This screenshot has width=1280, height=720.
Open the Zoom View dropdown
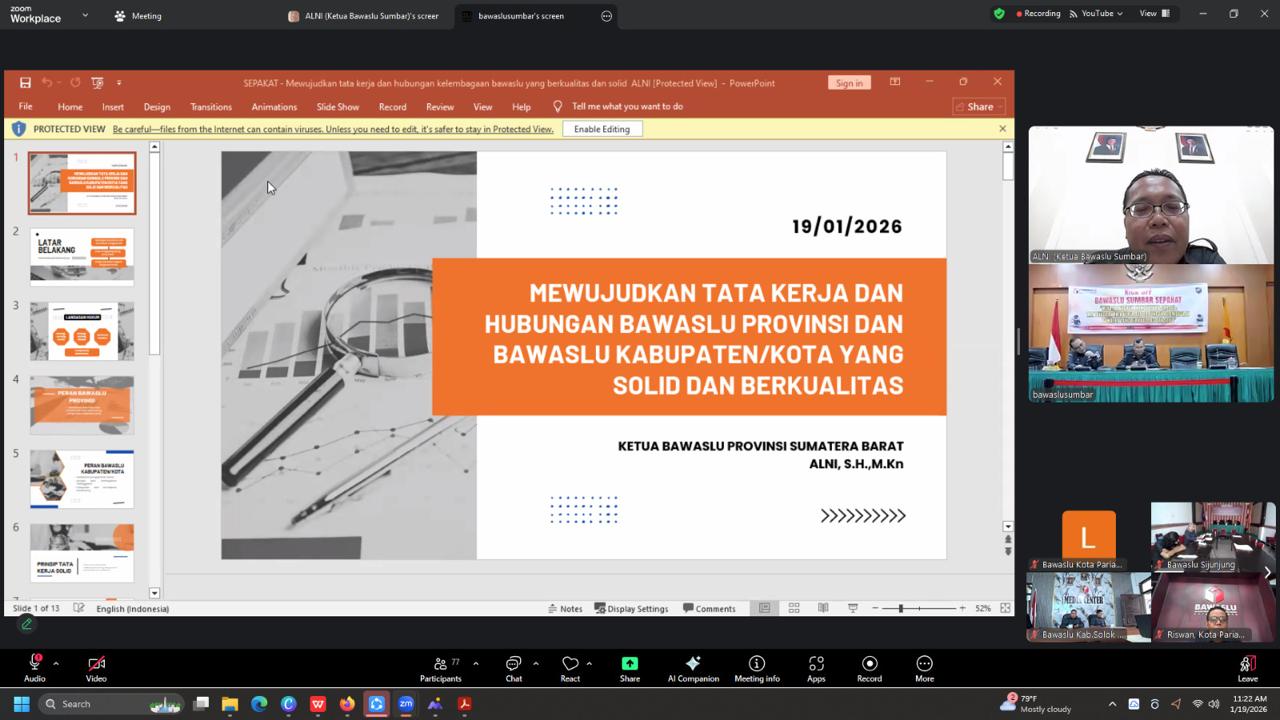point(1153,14)
